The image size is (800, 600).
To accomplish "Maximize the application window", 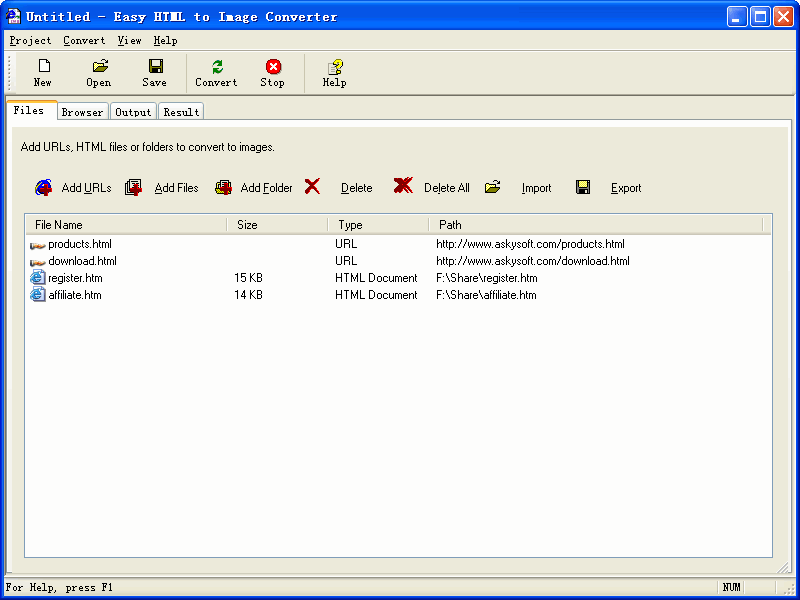I will click(760, 16).
